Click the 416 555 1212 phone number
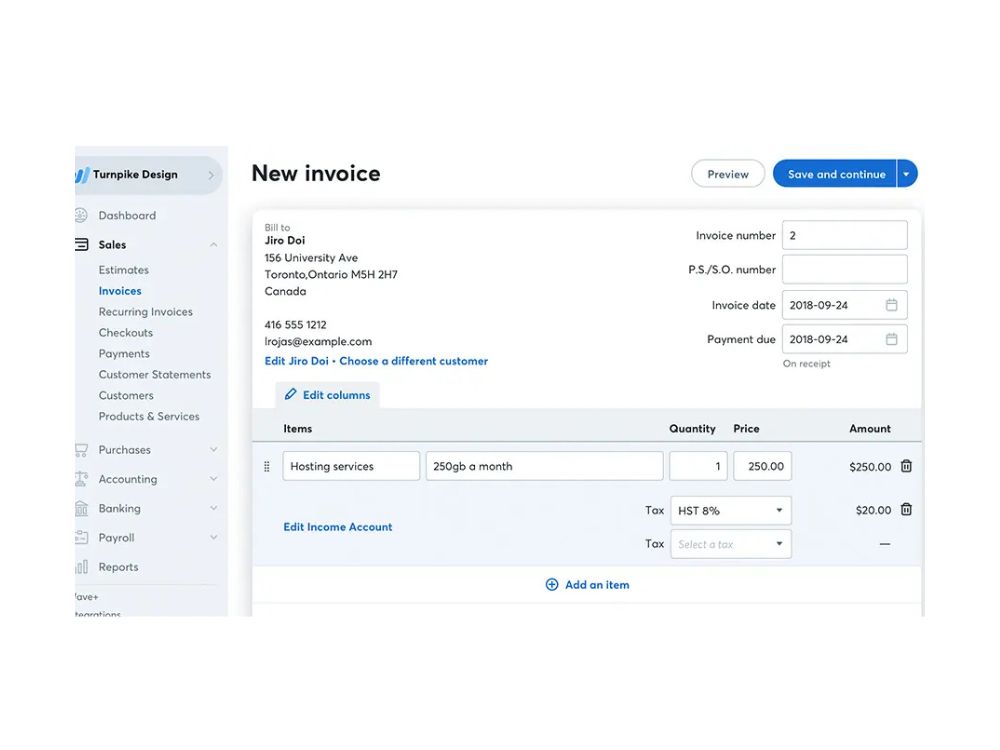Viewport: 1000px width, 750px height. point(295,325)
